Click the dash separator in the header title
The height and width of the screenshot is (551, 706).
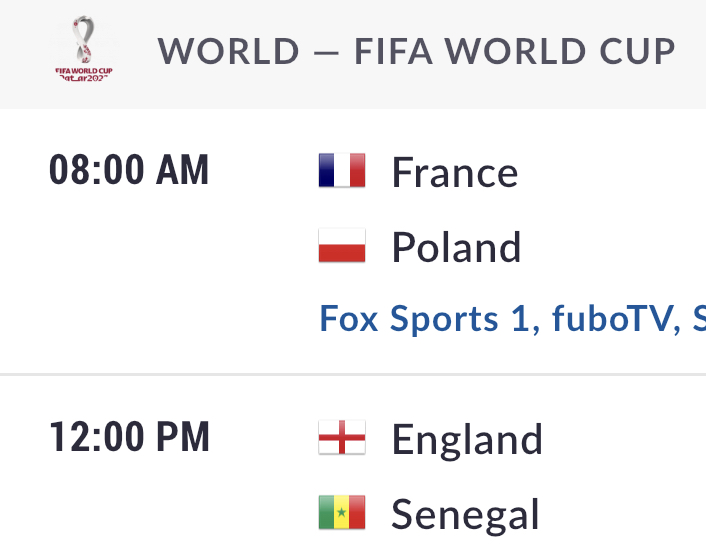click(x=326, y=54)
